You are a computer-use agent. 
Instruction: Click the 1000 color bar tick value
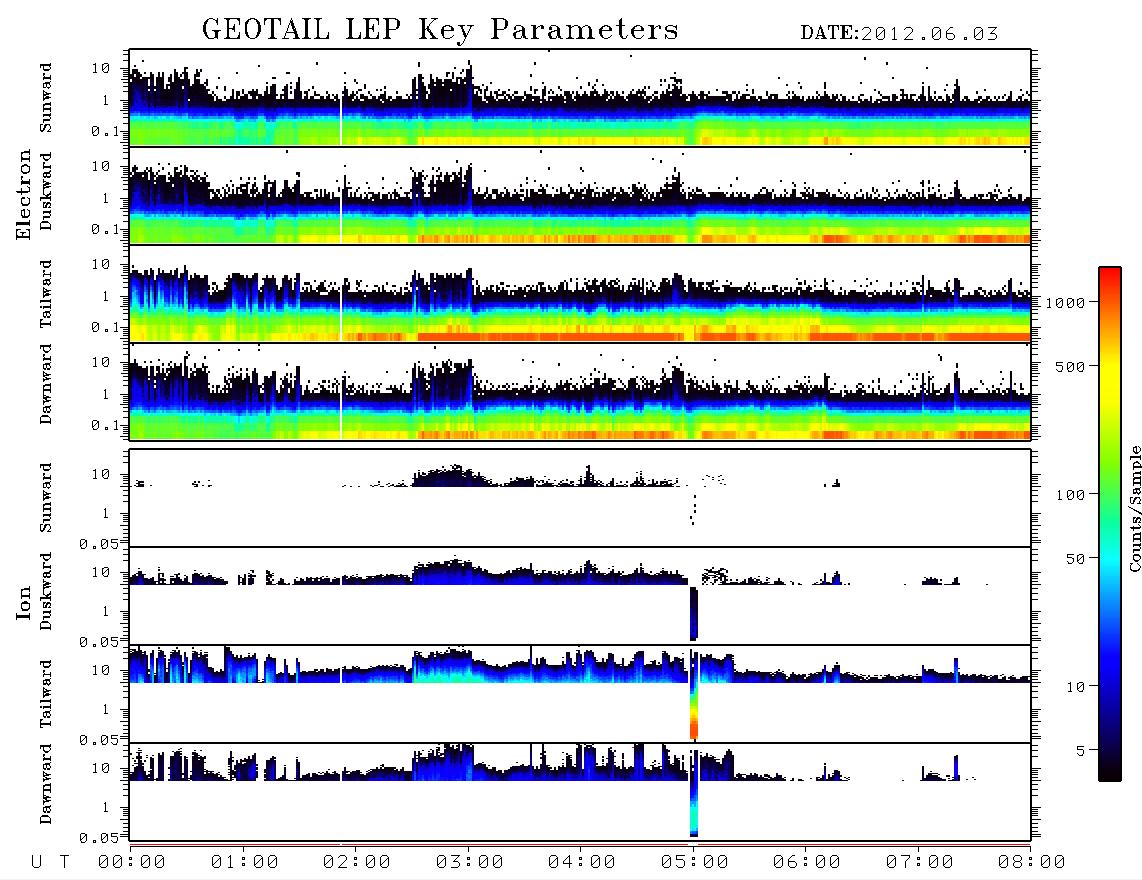tap(1065, 302)
